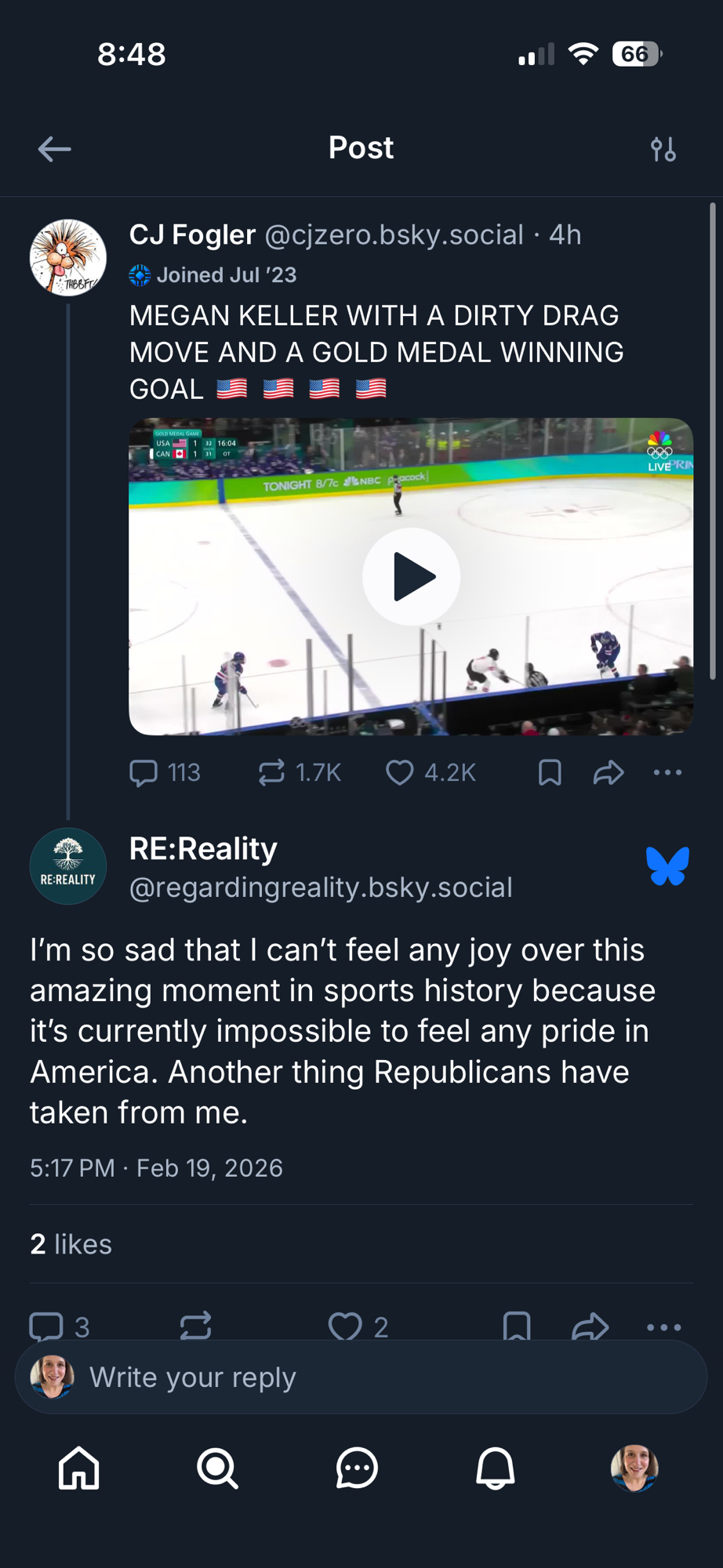Bookmark CJ Fogler's post
This screenshot has width=723, height=1568.
(550, 773)
